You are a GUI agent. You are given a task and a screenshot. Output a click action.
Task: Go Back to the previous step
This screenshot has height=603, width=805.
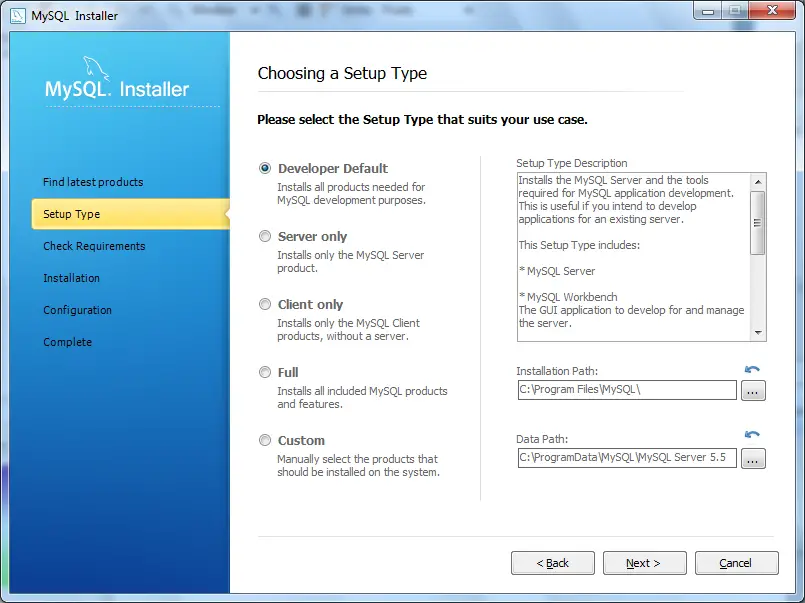[x=552, y=563]
